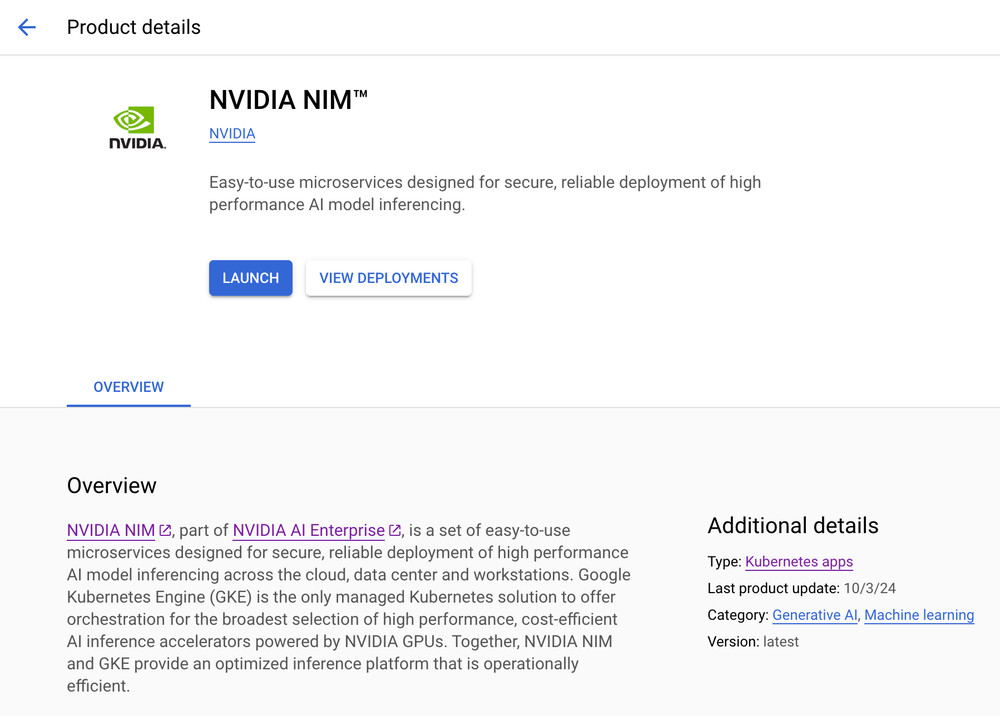Click the Product details page title
Screen dimensions: 1000x716
[133, 27]
